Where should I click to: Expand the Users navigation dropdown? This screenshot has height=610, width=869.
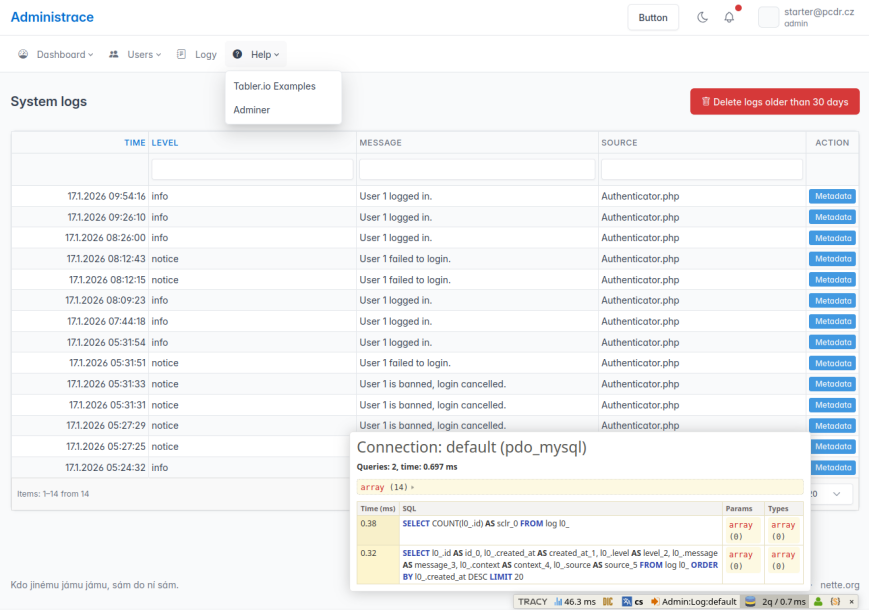(135, 54)
